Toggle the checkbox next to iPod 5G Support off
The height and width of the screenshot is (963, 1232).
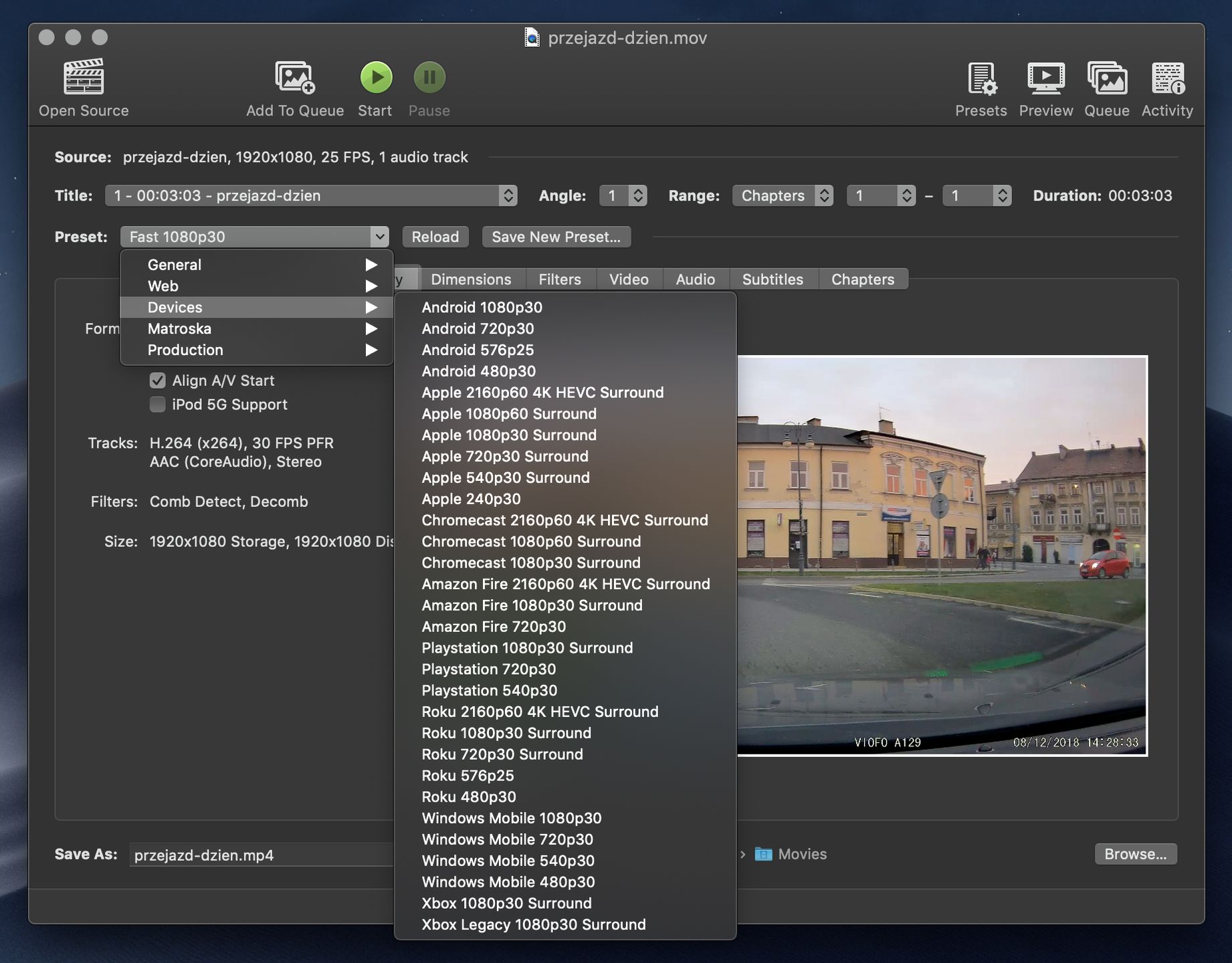coord(157,404)
